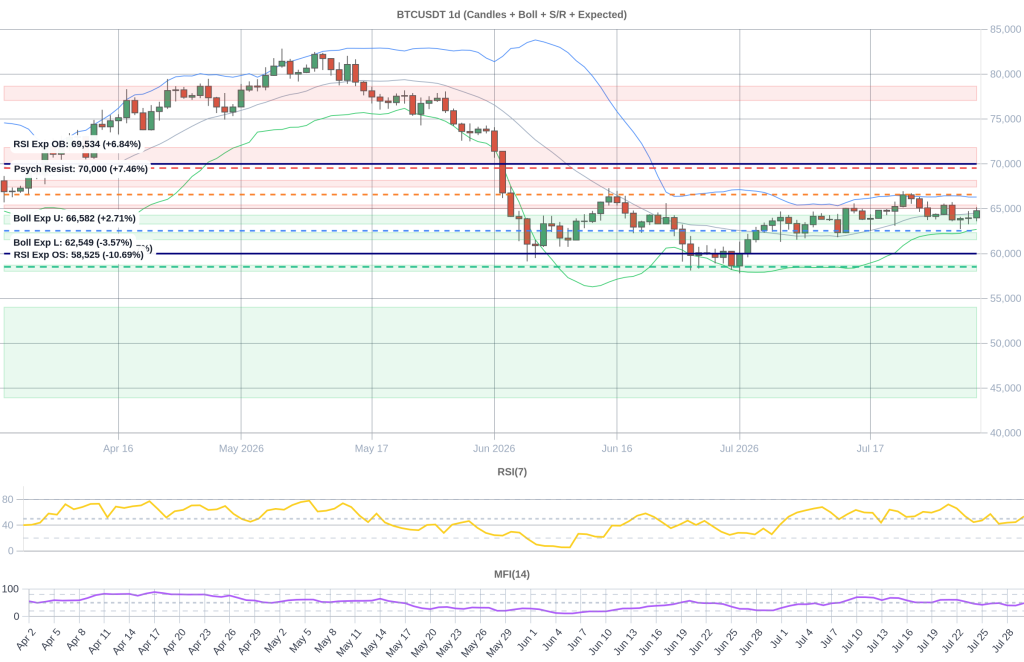Viewport: 1024px width, 662px height.
Task: Select the "Boll Exp U: 66,582 (+2.71%)" label
Action: tap(74, 218)
